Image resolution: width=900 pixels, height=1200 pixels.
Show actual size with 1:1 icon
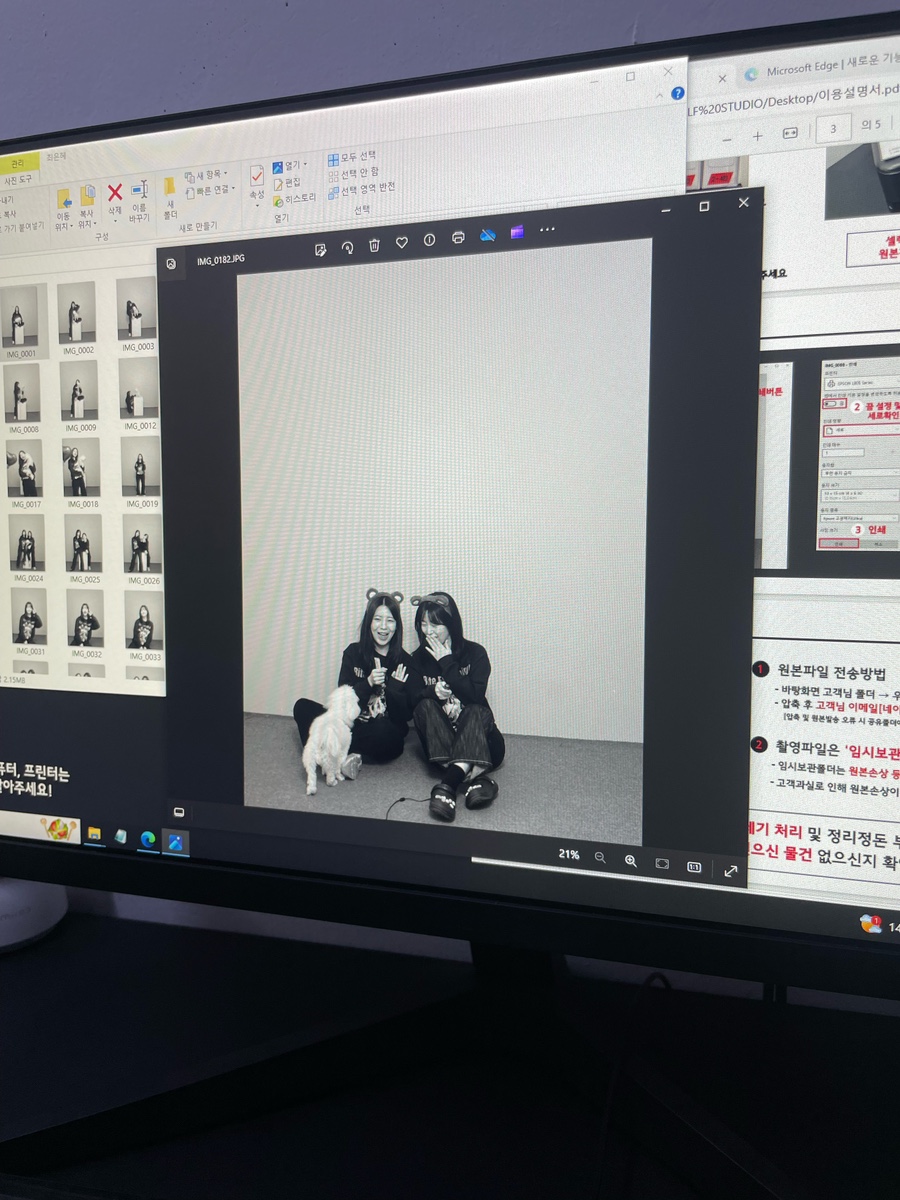click(694, 867)
